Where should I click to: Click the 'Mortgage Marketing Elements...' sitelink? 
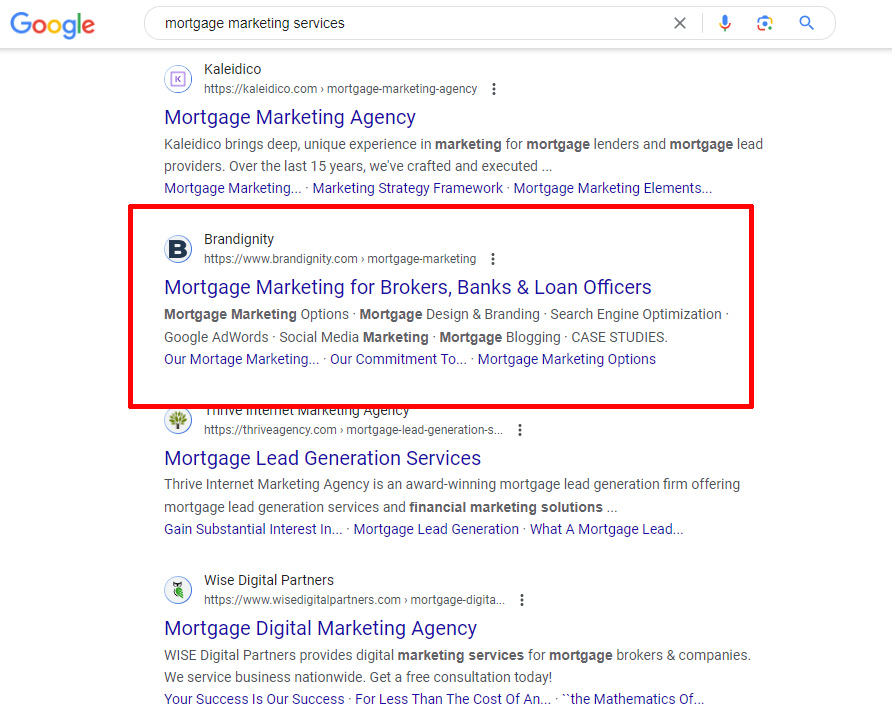pos(613,188)
